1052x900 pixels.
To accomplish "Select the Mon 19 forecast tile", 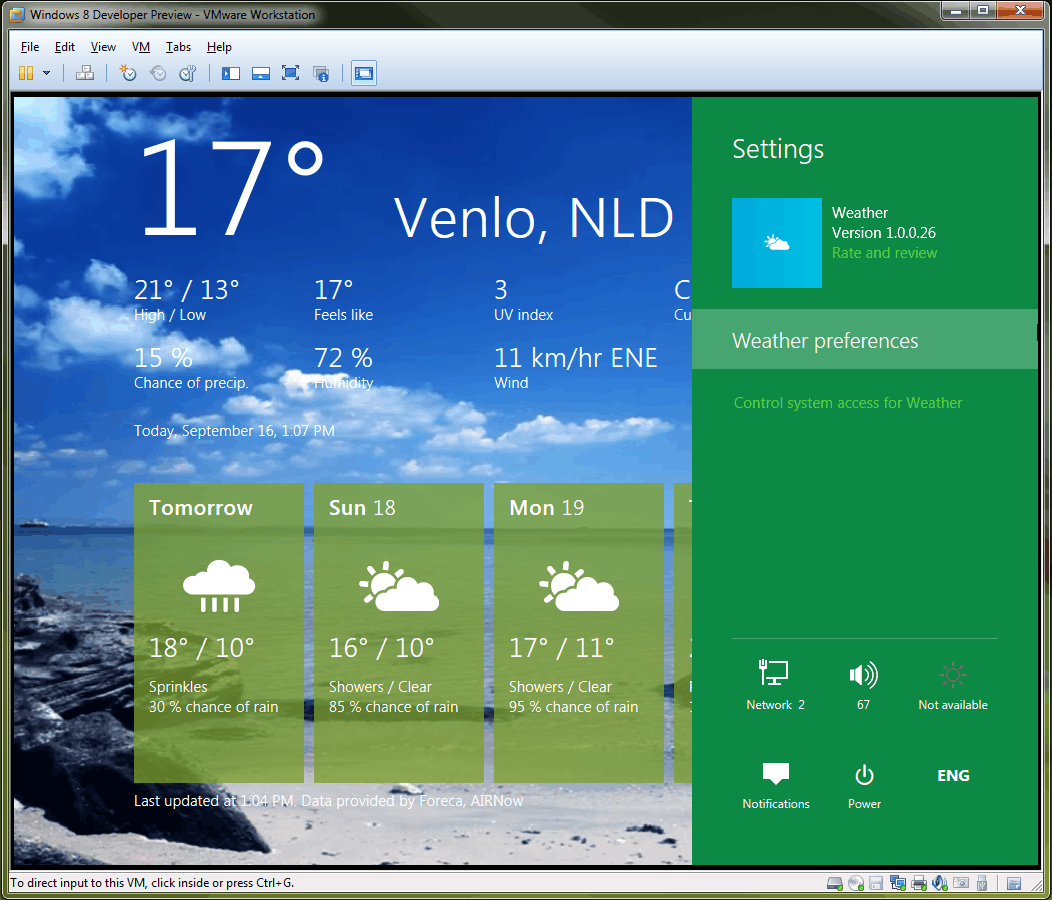I will 578,632.
